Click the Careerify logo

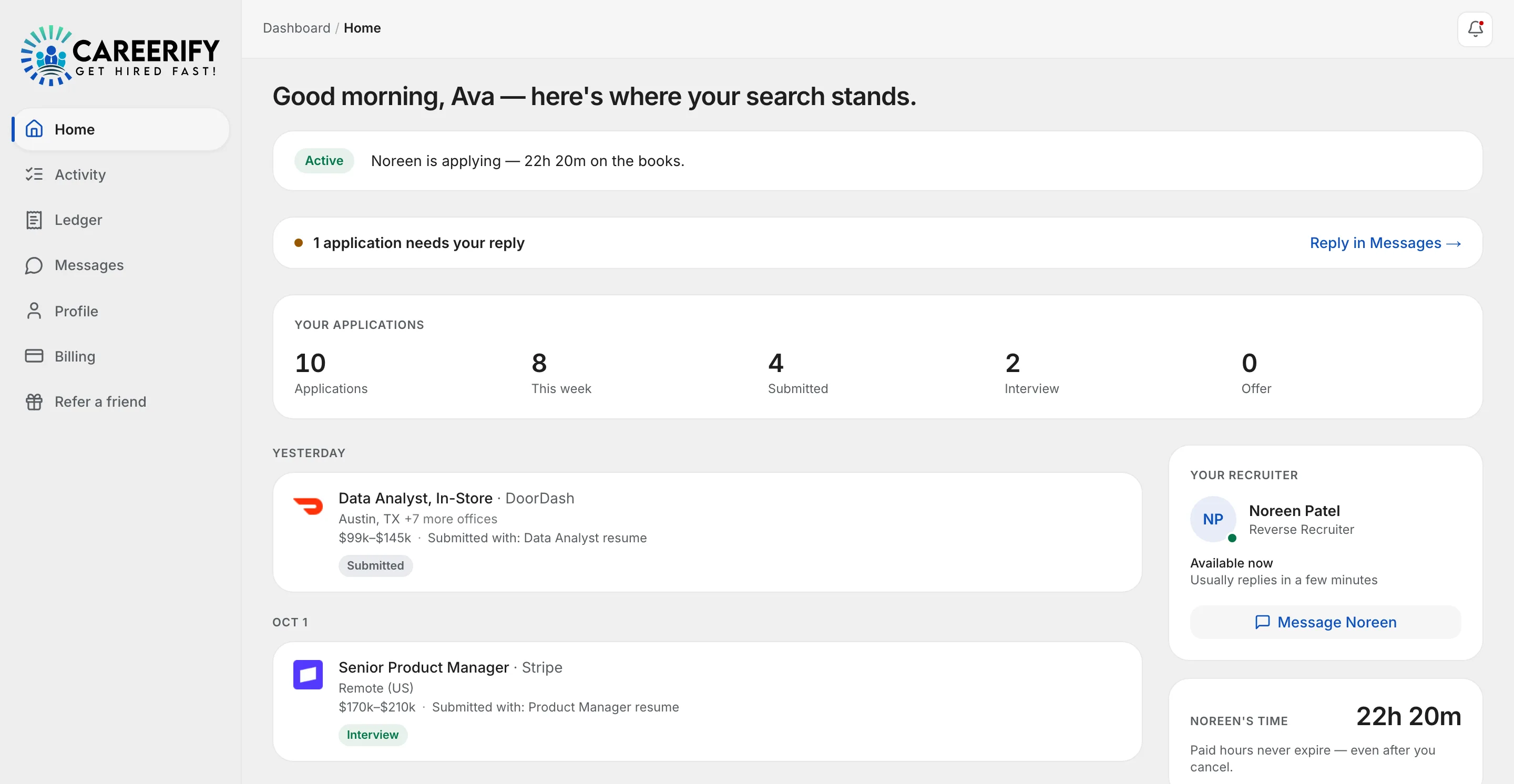120,55
